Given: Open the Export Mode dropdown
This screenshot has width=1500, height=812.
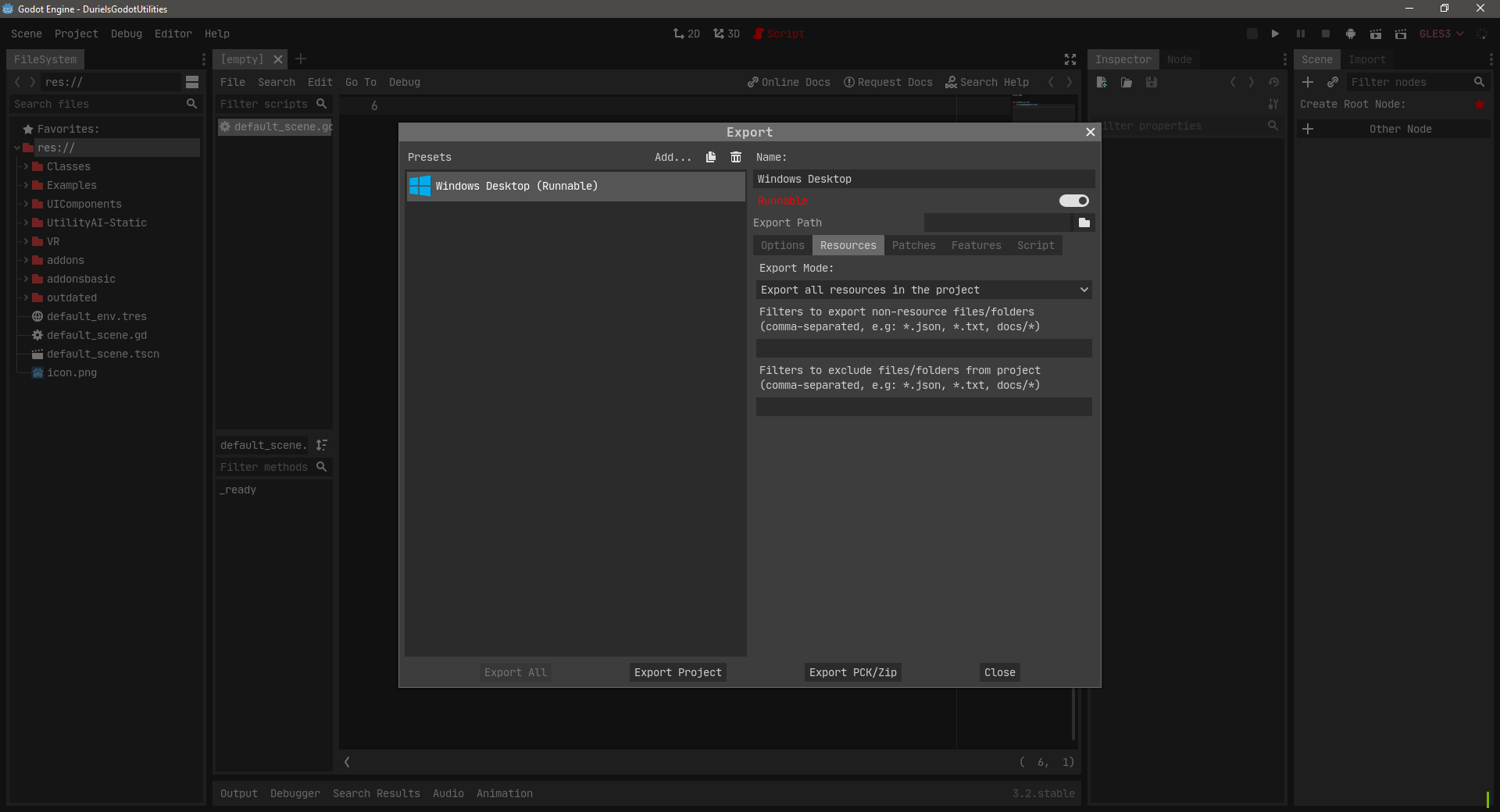Looking at the screenshot, I should point(924,290).
